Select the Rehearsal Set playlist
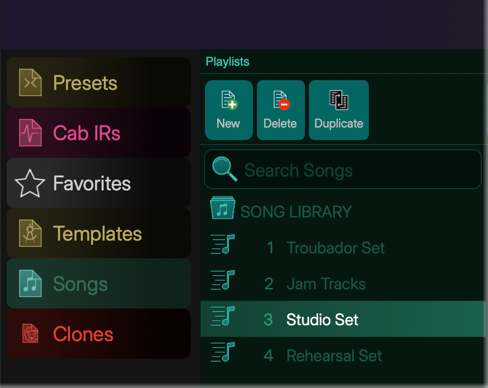 [343, 355]
